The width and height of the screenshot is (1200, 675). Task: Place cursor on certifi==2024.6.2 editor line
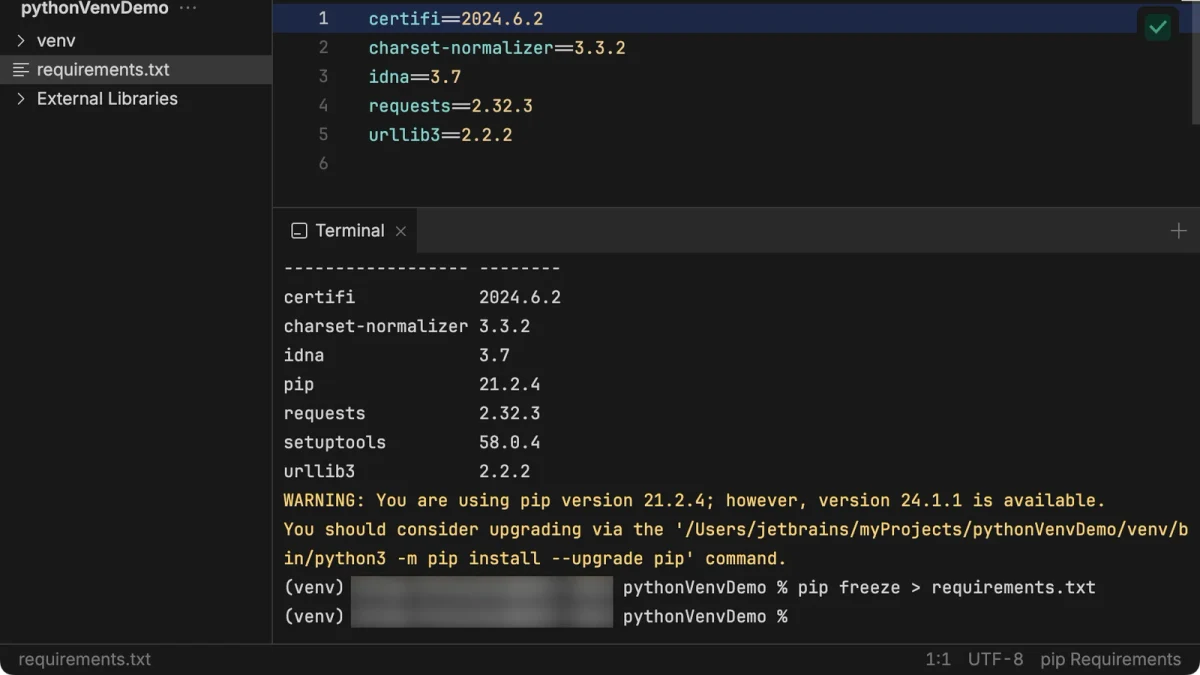(456, 19)
